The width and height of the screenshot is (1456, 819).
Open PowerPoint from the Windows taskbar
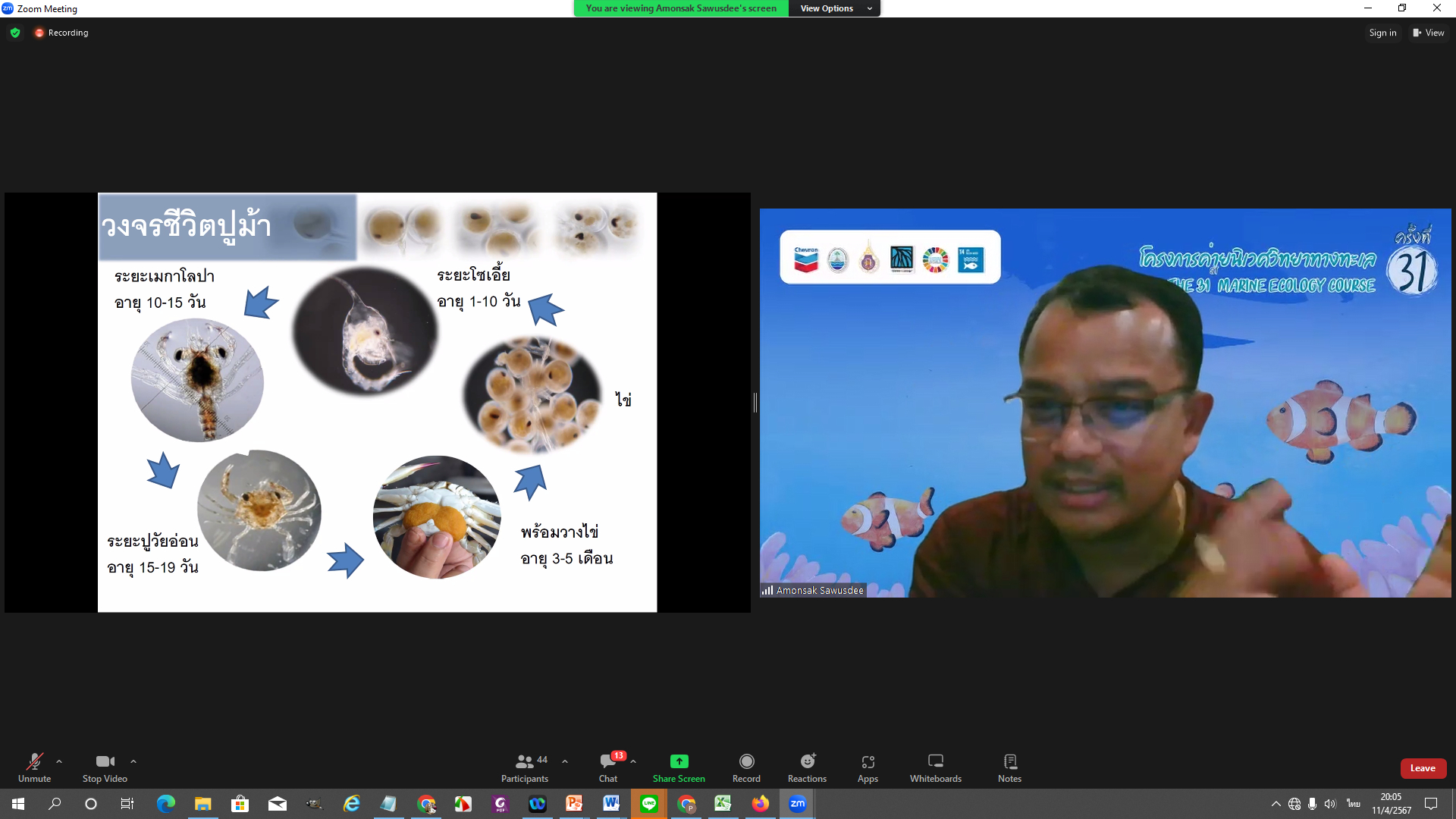[x=574, y=804]
